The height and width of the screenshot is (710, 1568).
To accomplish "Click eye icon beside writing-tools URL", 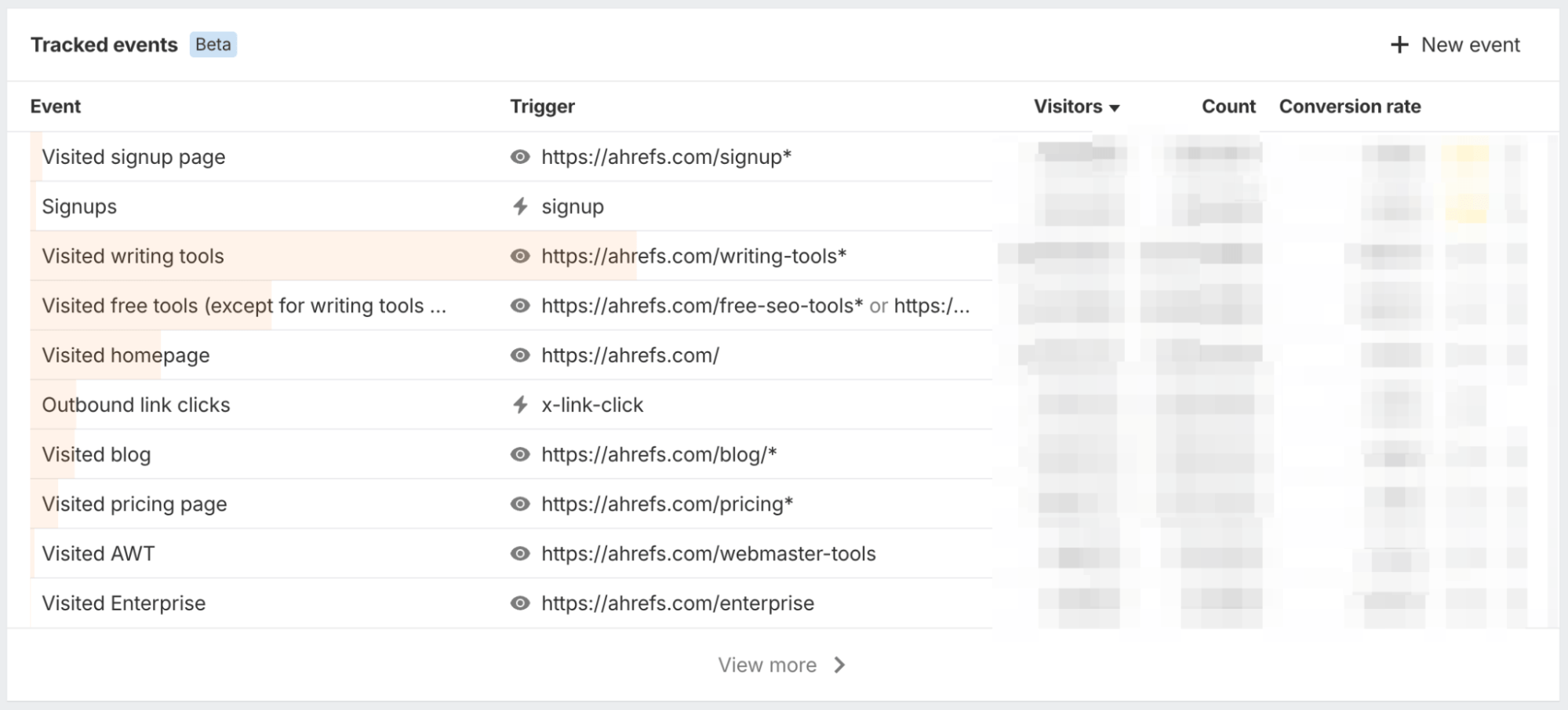I will pyautogui.click(x=520, y=256).
